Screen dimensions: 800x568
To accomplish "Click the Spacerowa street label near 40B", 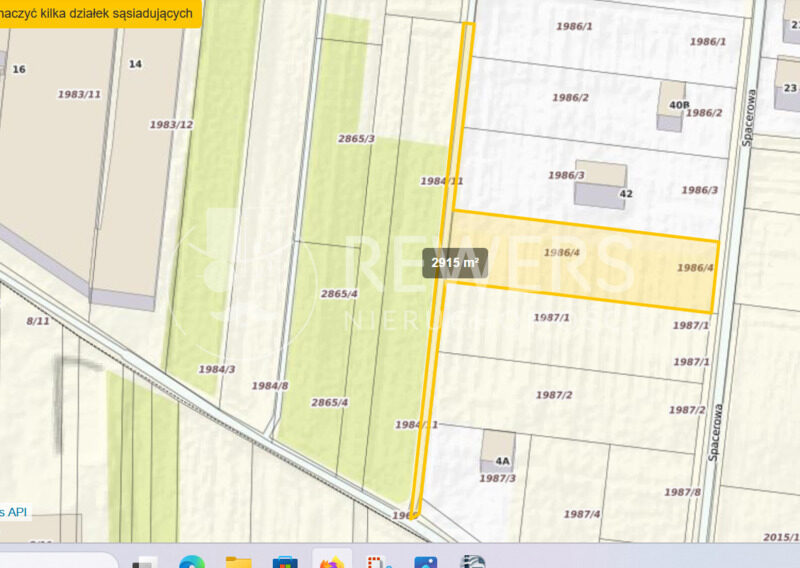I will click(748, 118).
